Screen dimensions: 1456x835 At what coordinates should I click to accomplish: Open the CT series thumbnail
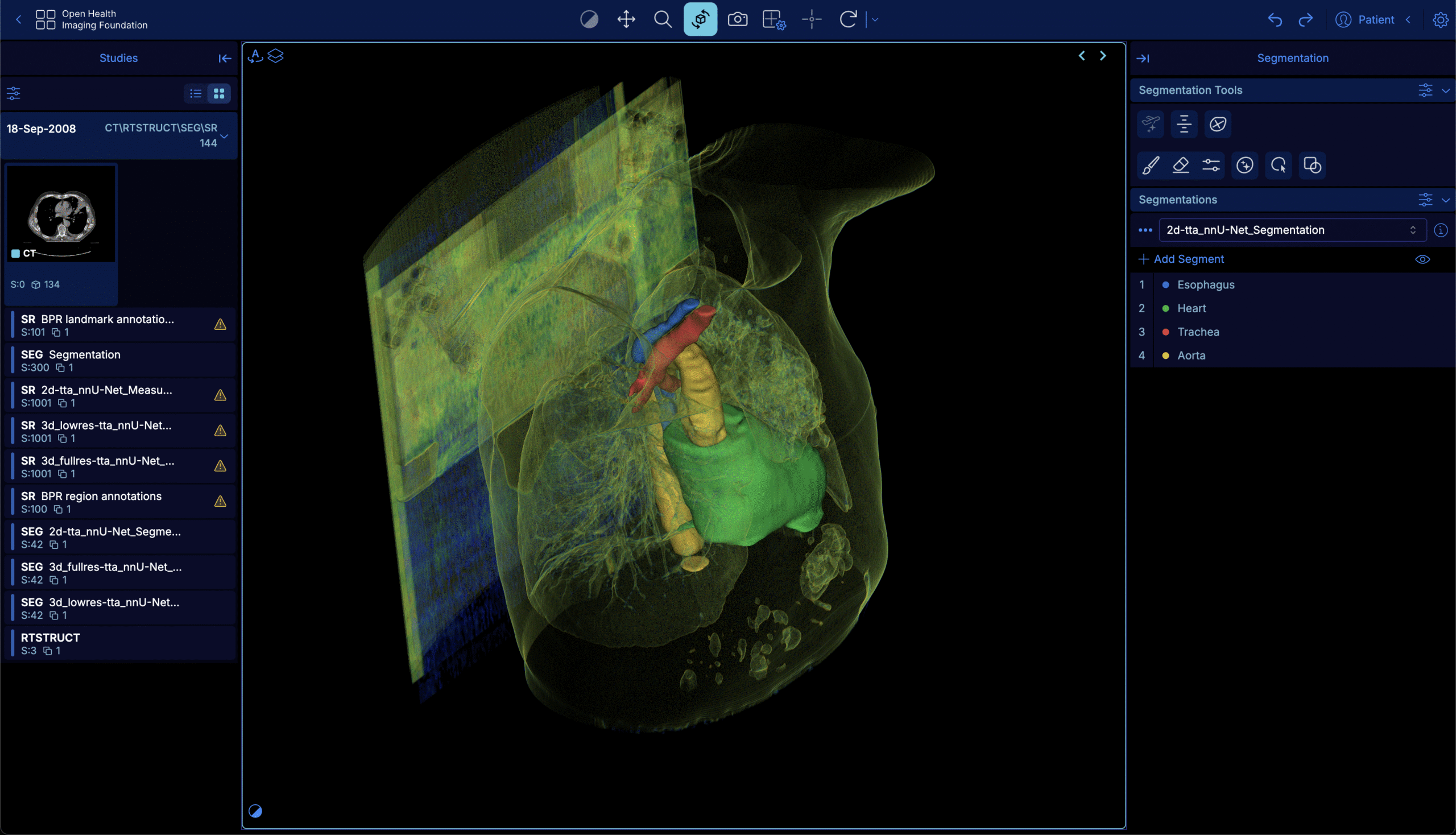pos(60,213)
